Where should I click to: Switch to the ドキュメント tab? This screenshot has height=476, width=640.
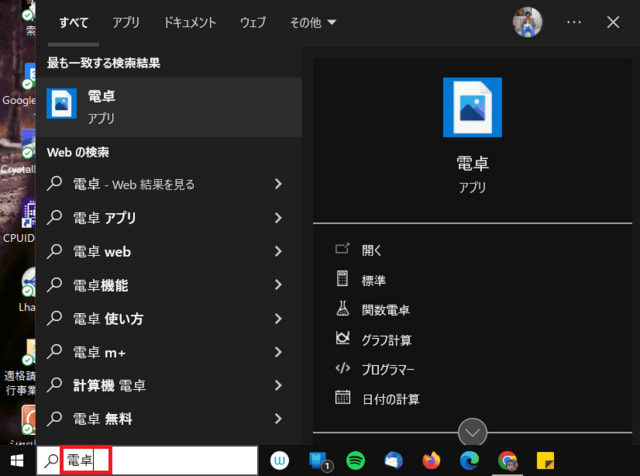coord(190,22)
